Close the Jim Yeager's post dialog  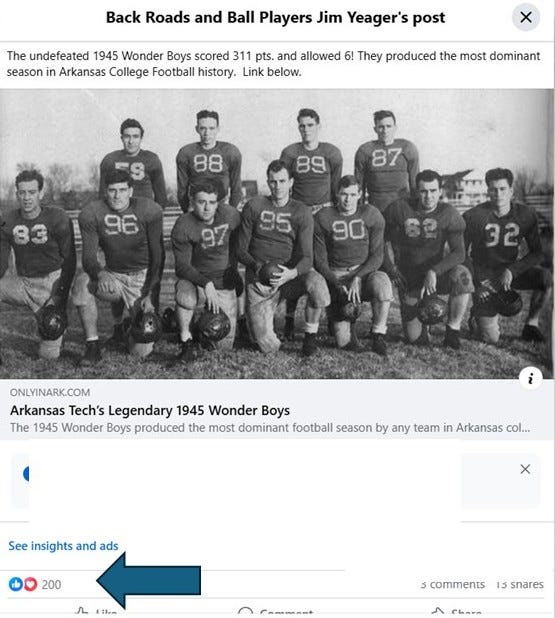click(x=526, y=17)
